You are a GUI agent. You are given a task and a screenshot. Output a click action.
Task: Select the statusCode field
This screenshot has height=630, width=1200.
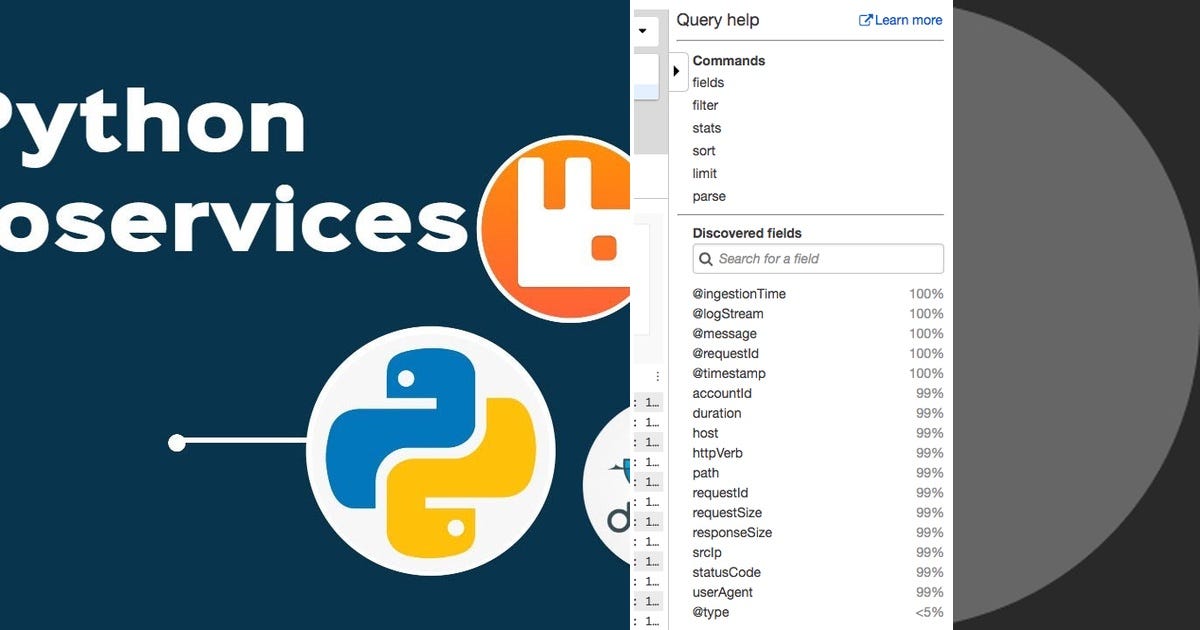click(x=726, y=572)
